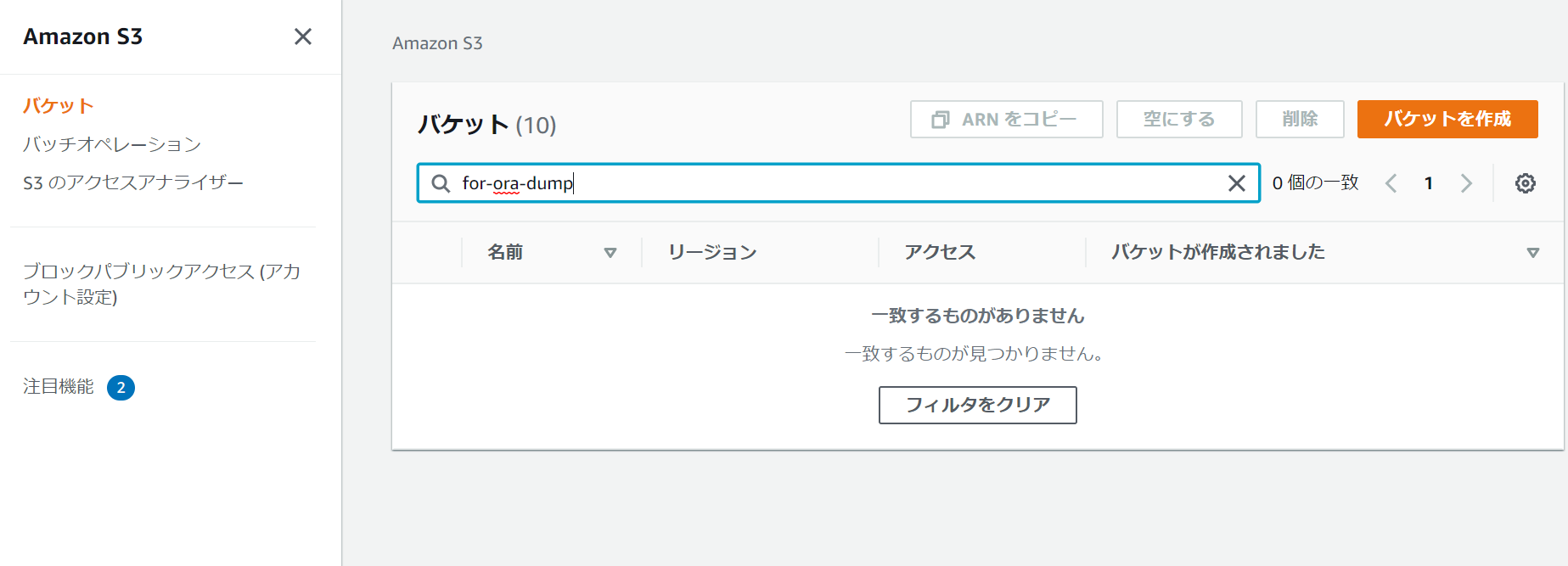This screenshot has height=566, width=1568.
Task: Click the 0 個の一致 match count
Action: point(1315,183)
